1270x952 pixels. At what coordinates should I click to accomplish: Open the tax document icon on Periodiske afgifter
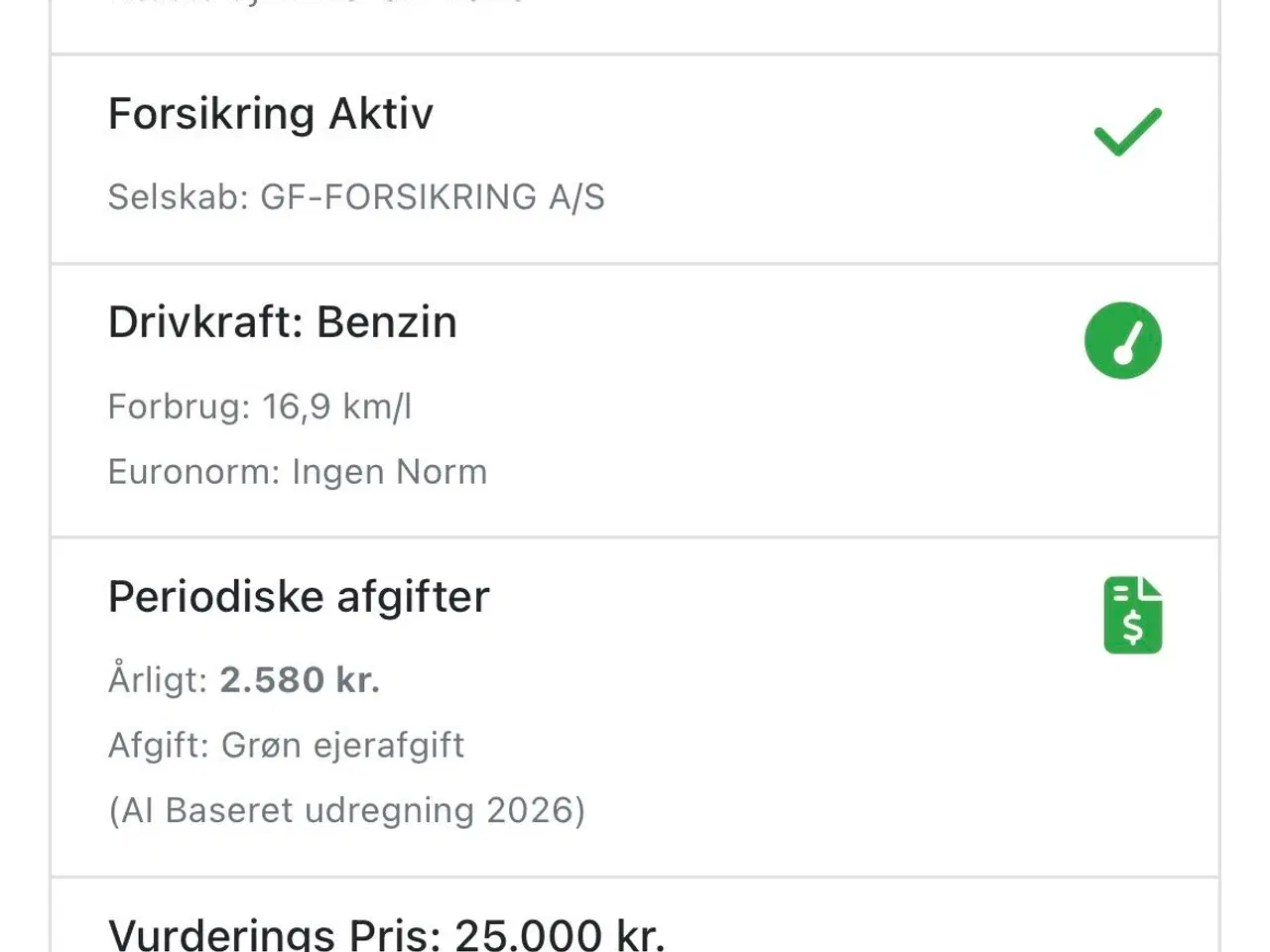pos(1131,613)
